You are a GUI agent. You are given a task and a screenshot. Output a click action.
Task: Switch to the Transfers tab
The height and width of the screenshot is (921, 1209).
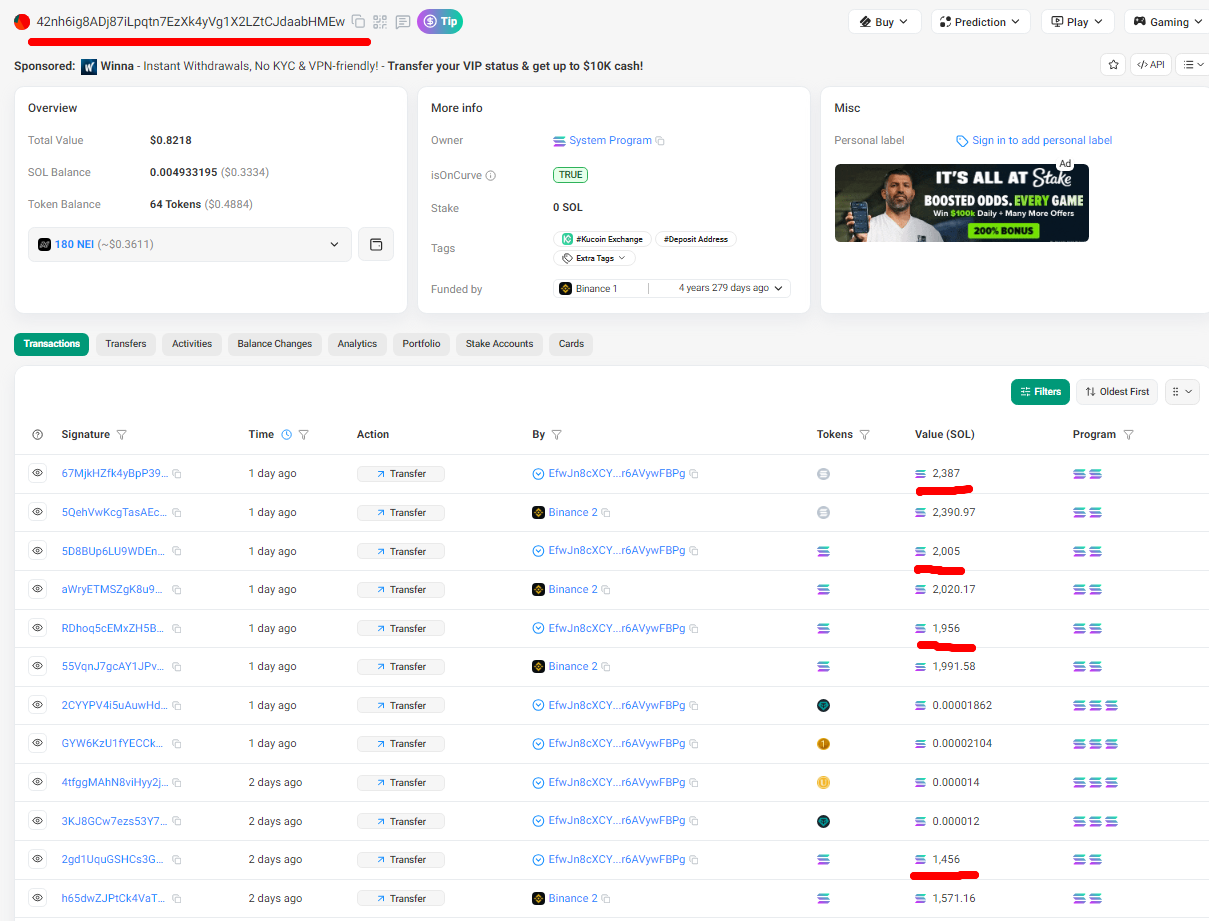point(126,344)
